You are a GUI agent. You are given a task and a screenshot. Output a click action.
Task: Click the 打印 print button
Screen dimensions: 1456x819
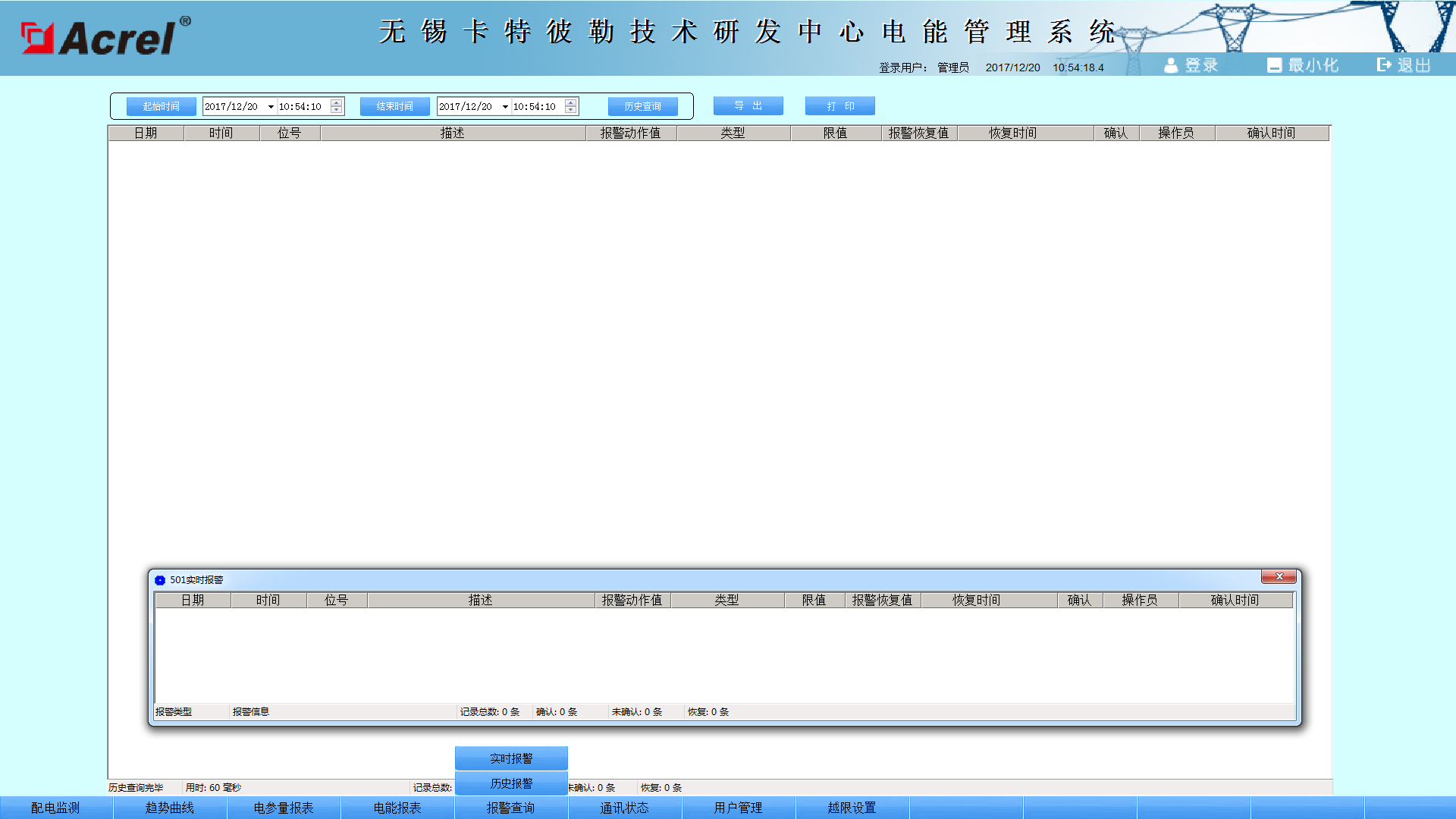[x=839, y=106]
